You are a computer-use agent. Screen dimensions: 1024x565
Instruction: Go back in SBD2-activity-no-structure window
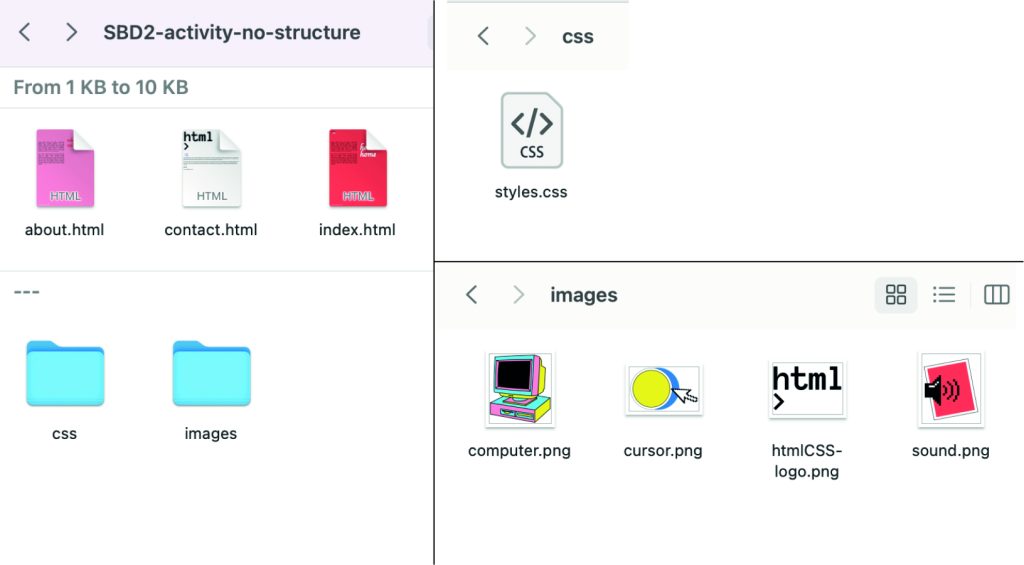coord(25,32)
